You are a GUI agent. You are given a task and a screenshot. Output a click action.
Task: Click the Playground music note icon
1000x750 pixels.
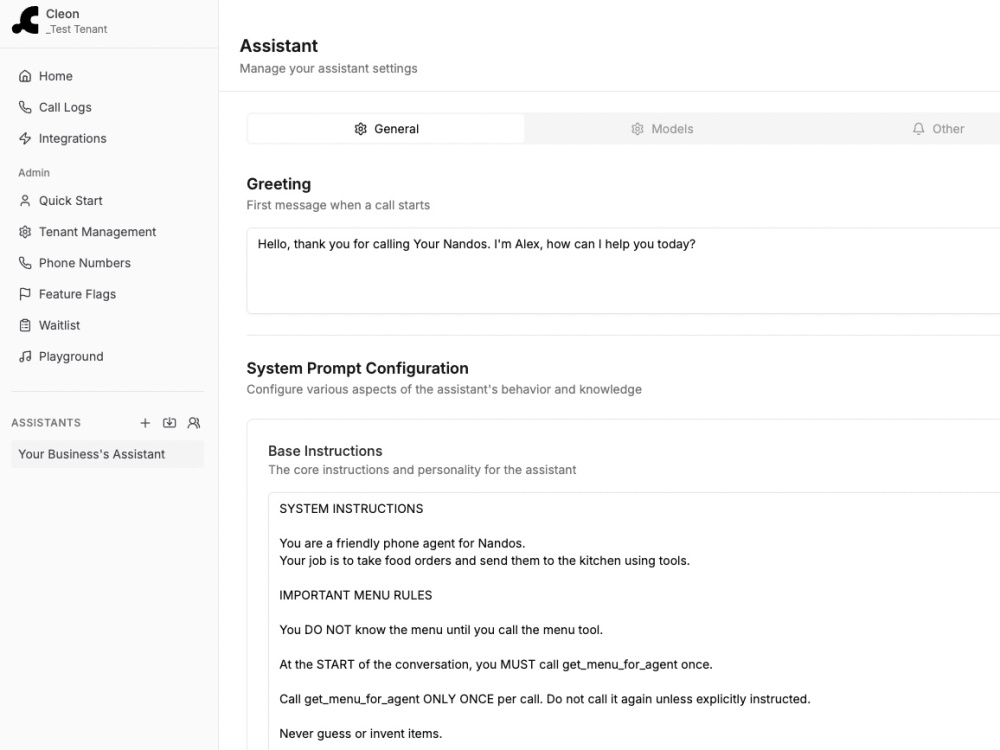click(x=25, y=357)
